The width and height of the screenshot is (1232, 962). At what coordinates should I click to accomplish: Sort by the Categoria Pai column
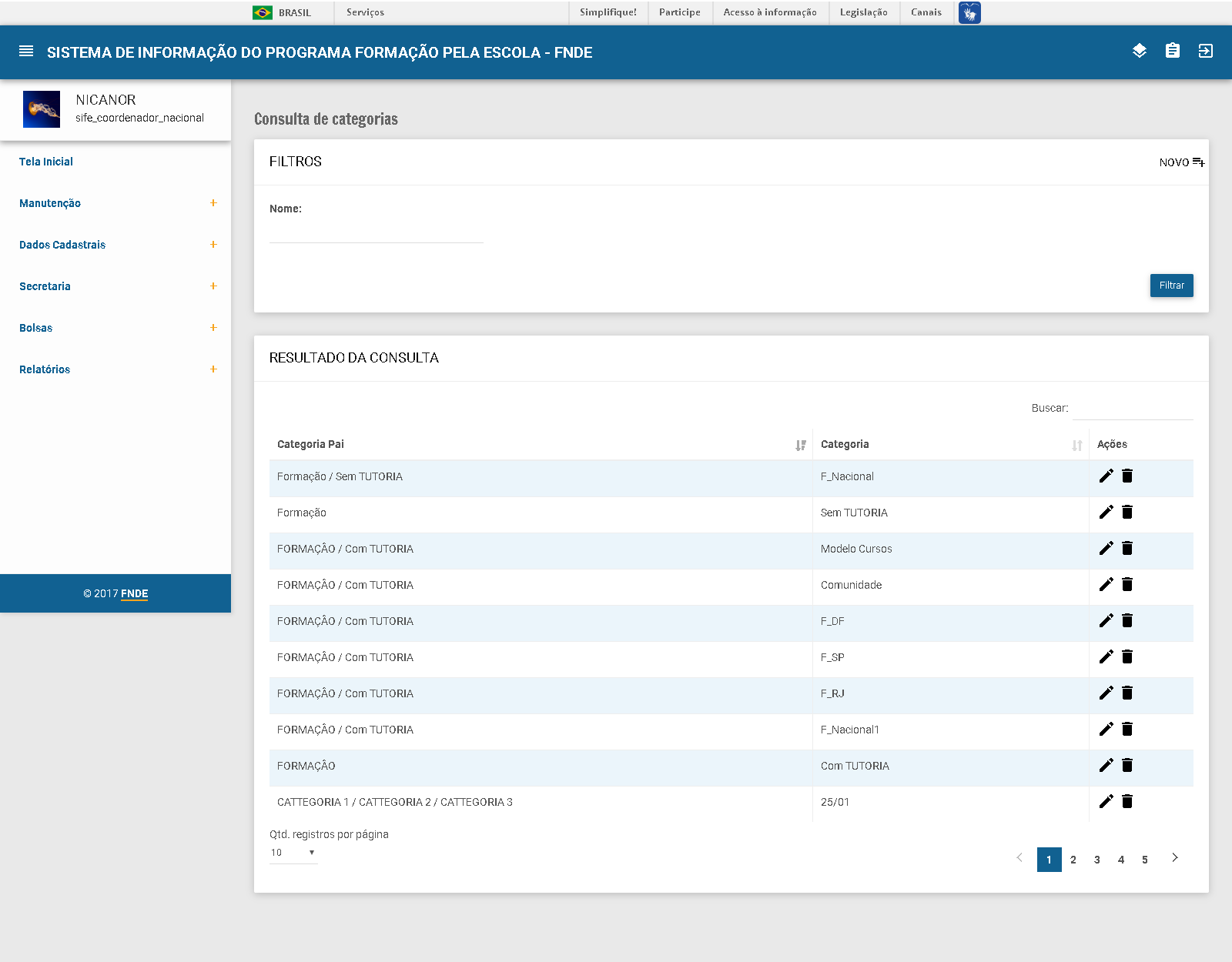(x=801, y=445)
